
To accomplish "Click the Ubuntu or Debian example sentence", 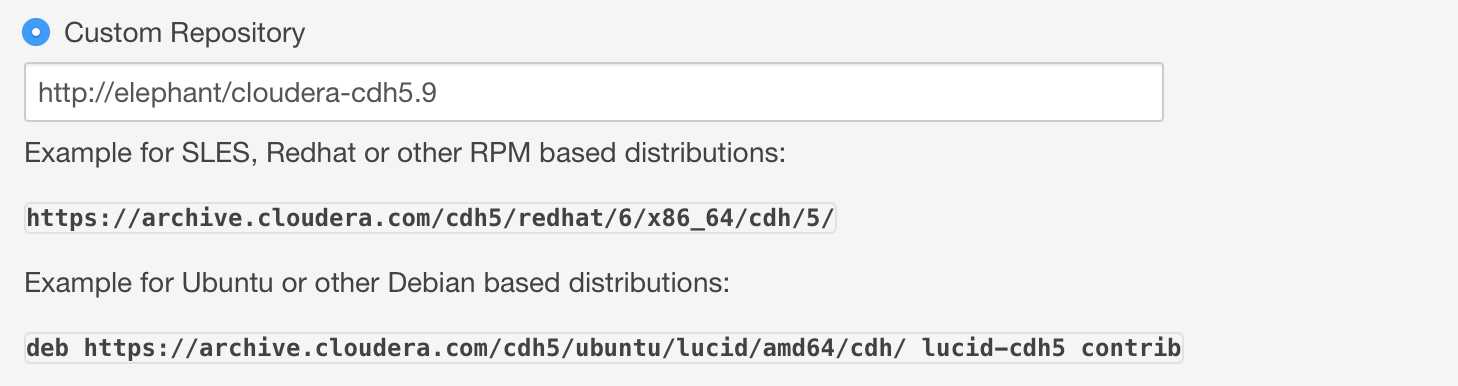I will point(378,283).
